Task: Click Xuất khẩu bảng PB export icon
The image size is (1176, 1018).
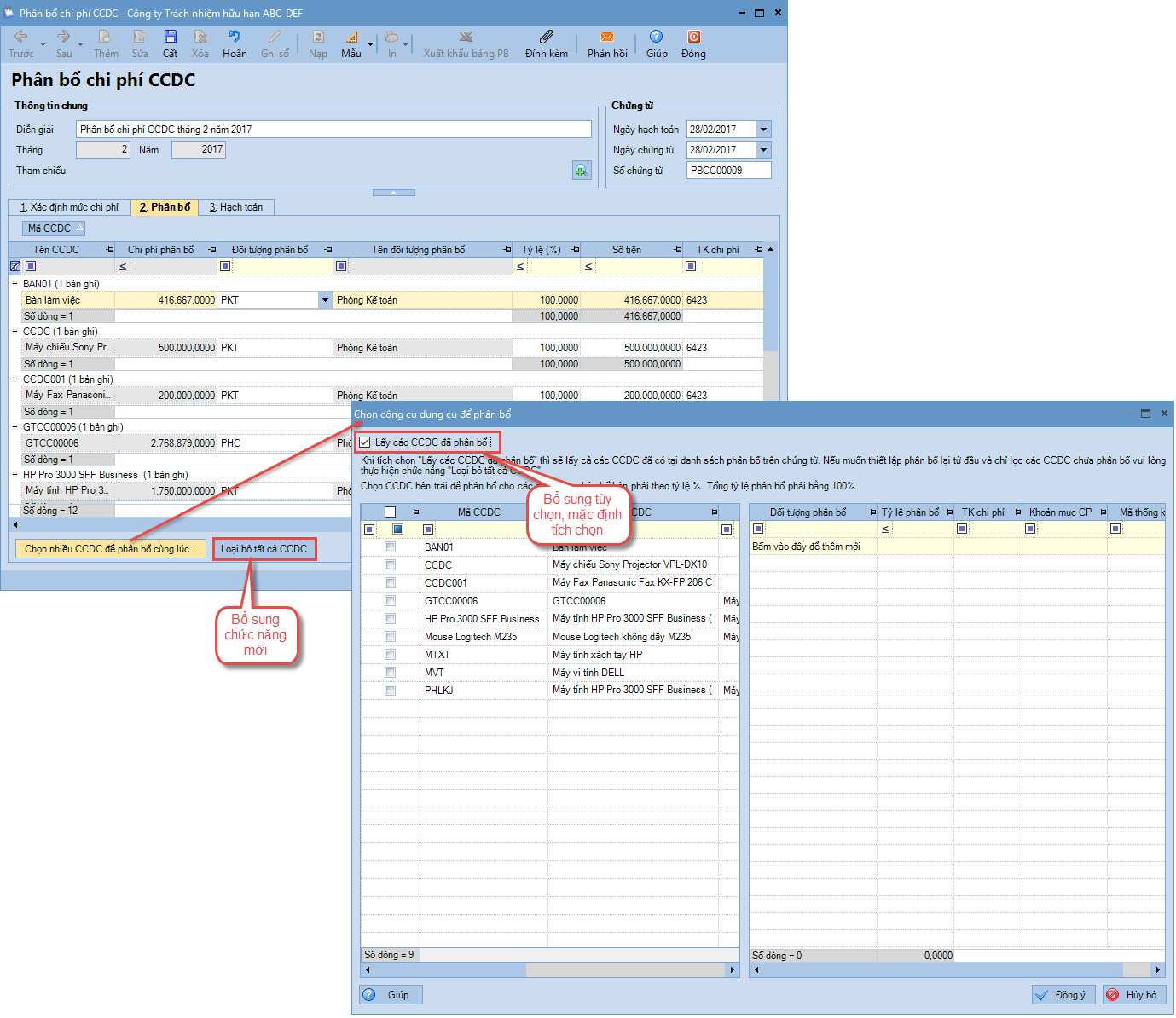Action: (466, 37)
